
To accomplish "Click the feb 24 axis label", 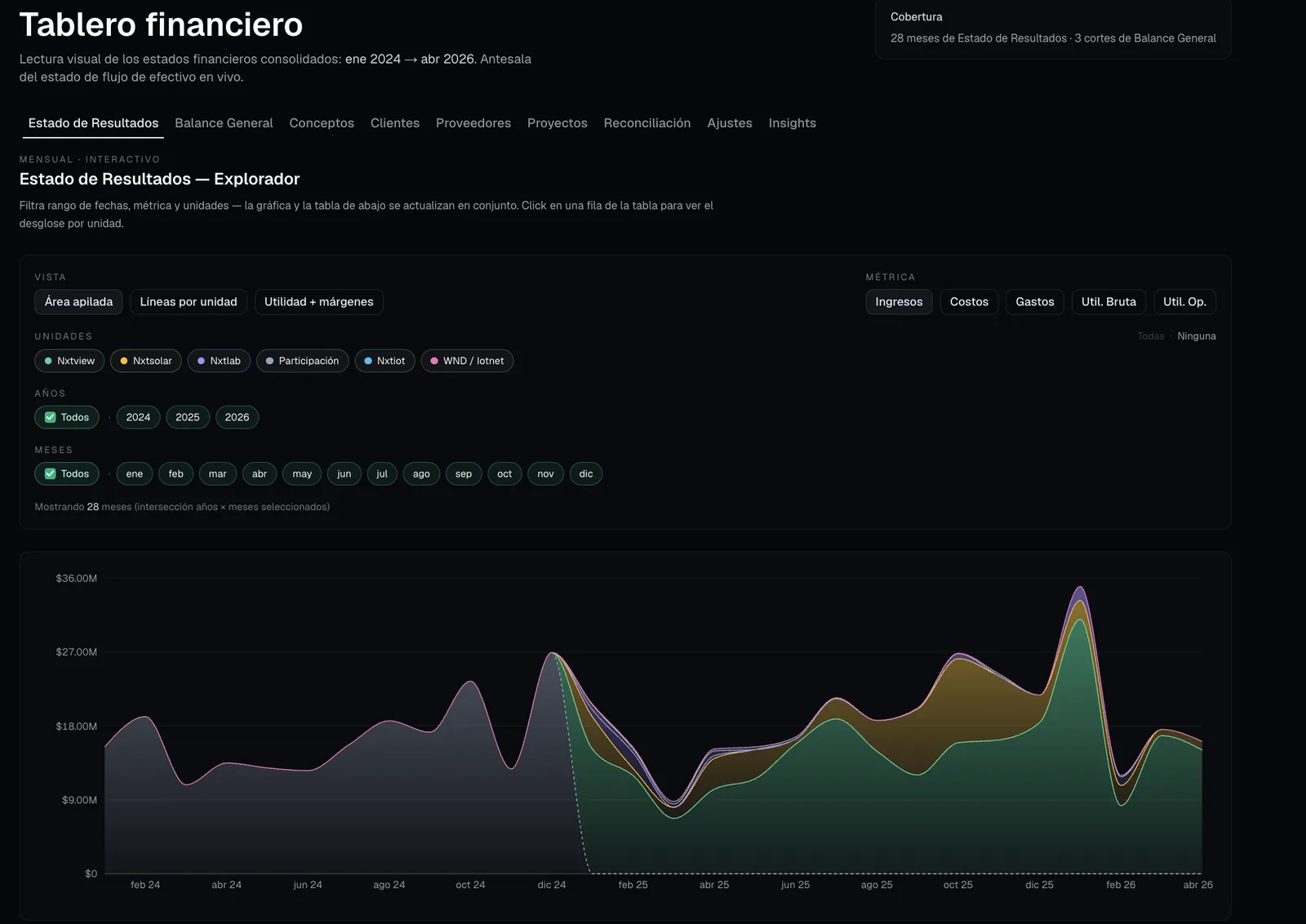I will (x=145, y=885).
